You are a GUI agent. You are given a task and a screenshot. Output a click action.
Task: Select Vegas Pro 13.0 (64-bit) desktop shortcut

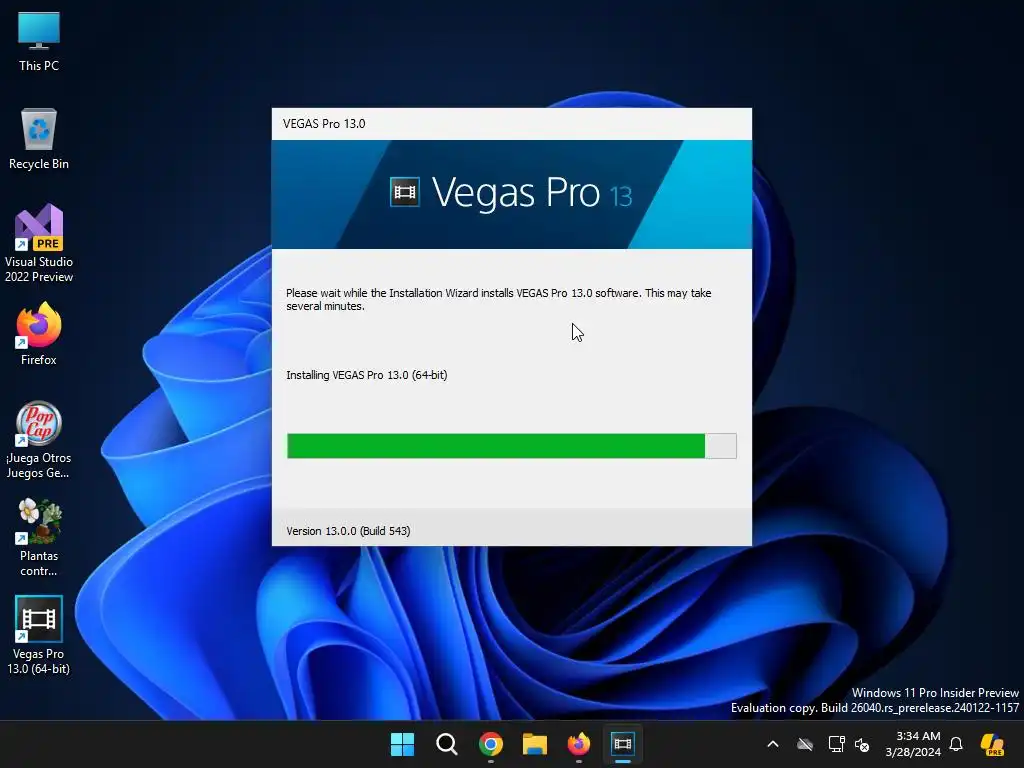(x=39, y=635)
